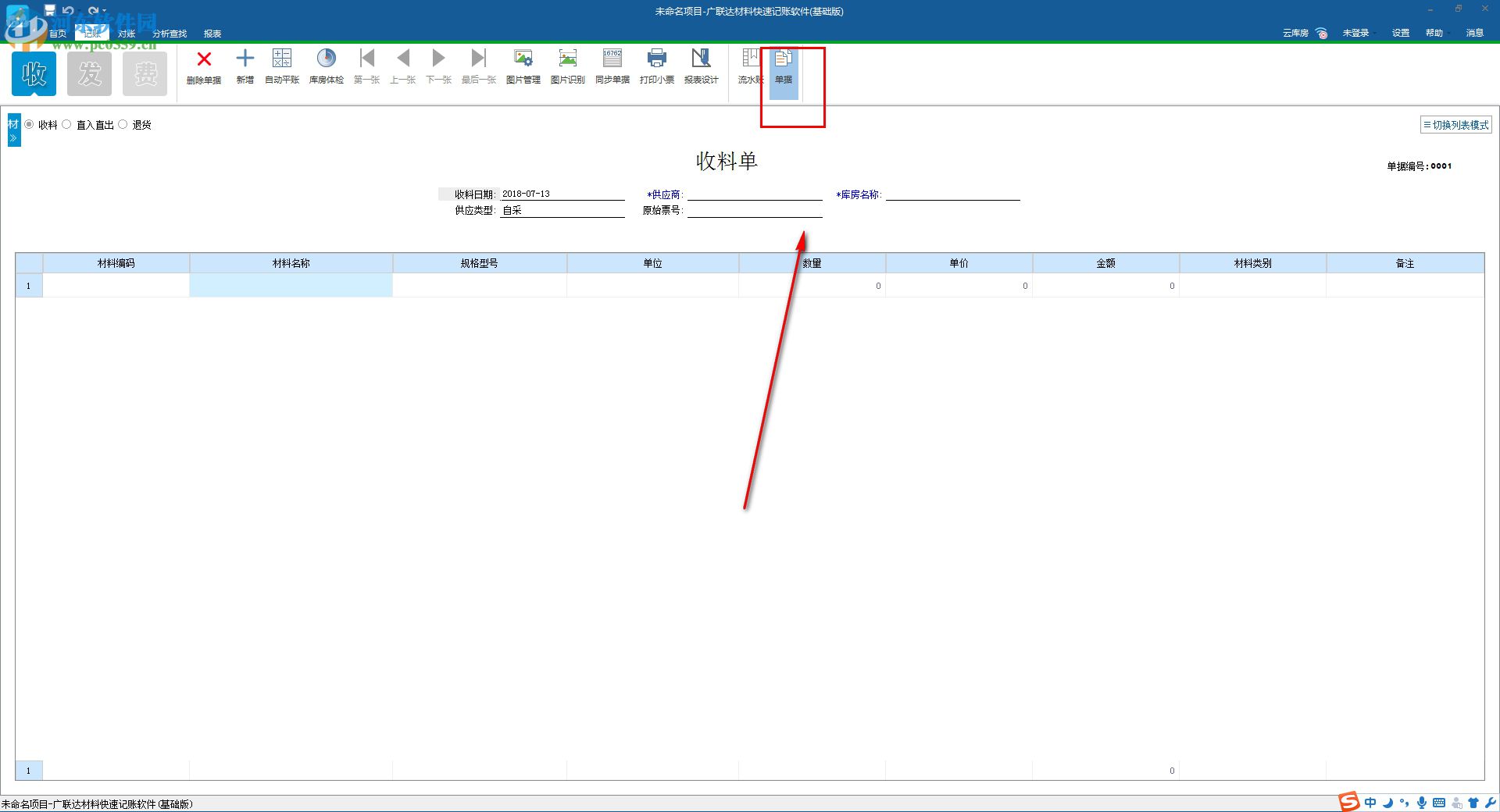Open the 对账 reconciliation menu

pyautogui.click(x=127, y=34)
